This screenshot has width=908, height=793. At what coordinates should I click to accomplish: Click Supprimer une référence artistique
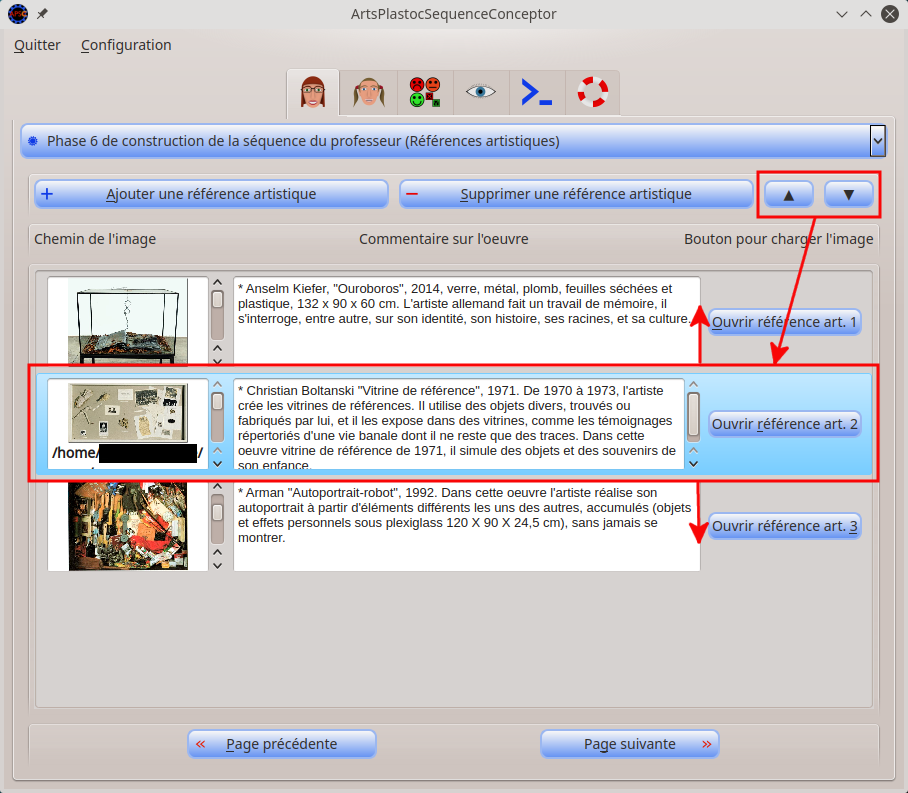pyautogui.click(x=576, y=194)
